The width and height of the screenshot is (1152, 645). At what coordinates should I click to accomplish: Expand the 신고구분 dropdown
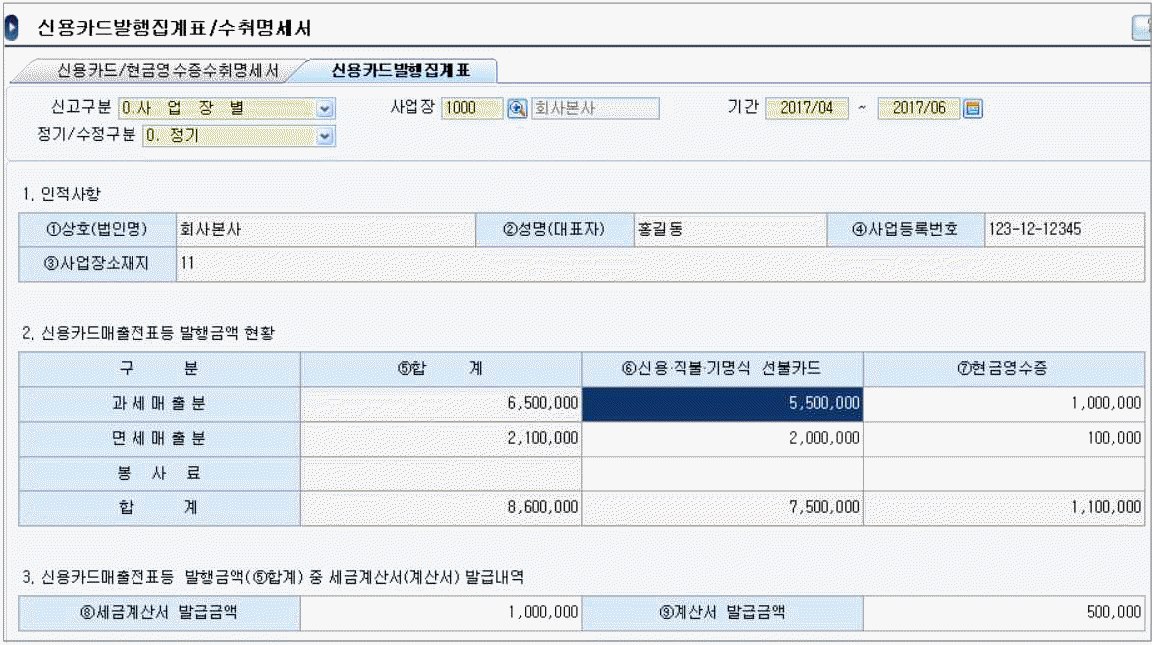click(324, 109)
